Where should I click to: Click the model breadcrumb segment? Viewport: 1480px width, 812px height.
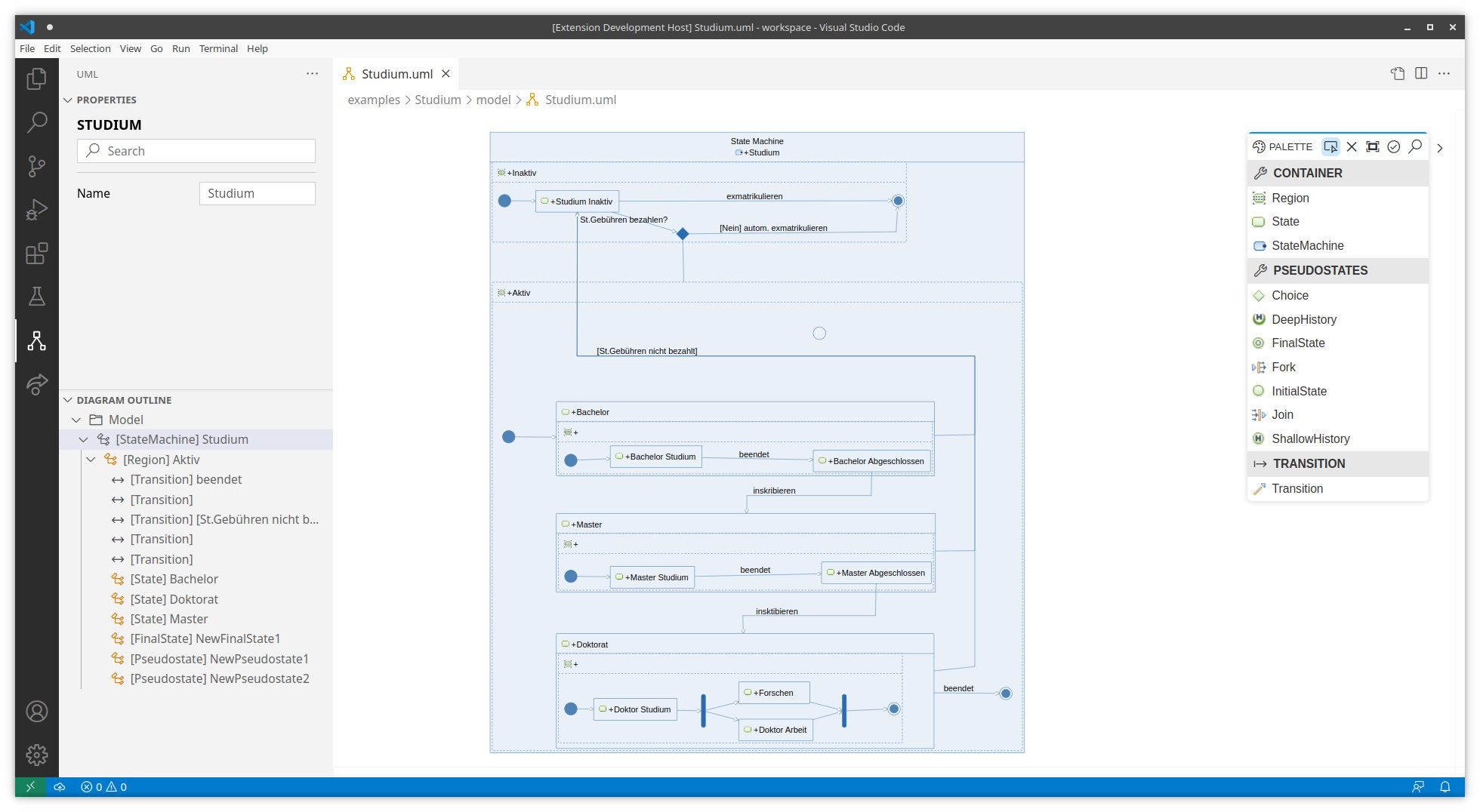(494, 100)
